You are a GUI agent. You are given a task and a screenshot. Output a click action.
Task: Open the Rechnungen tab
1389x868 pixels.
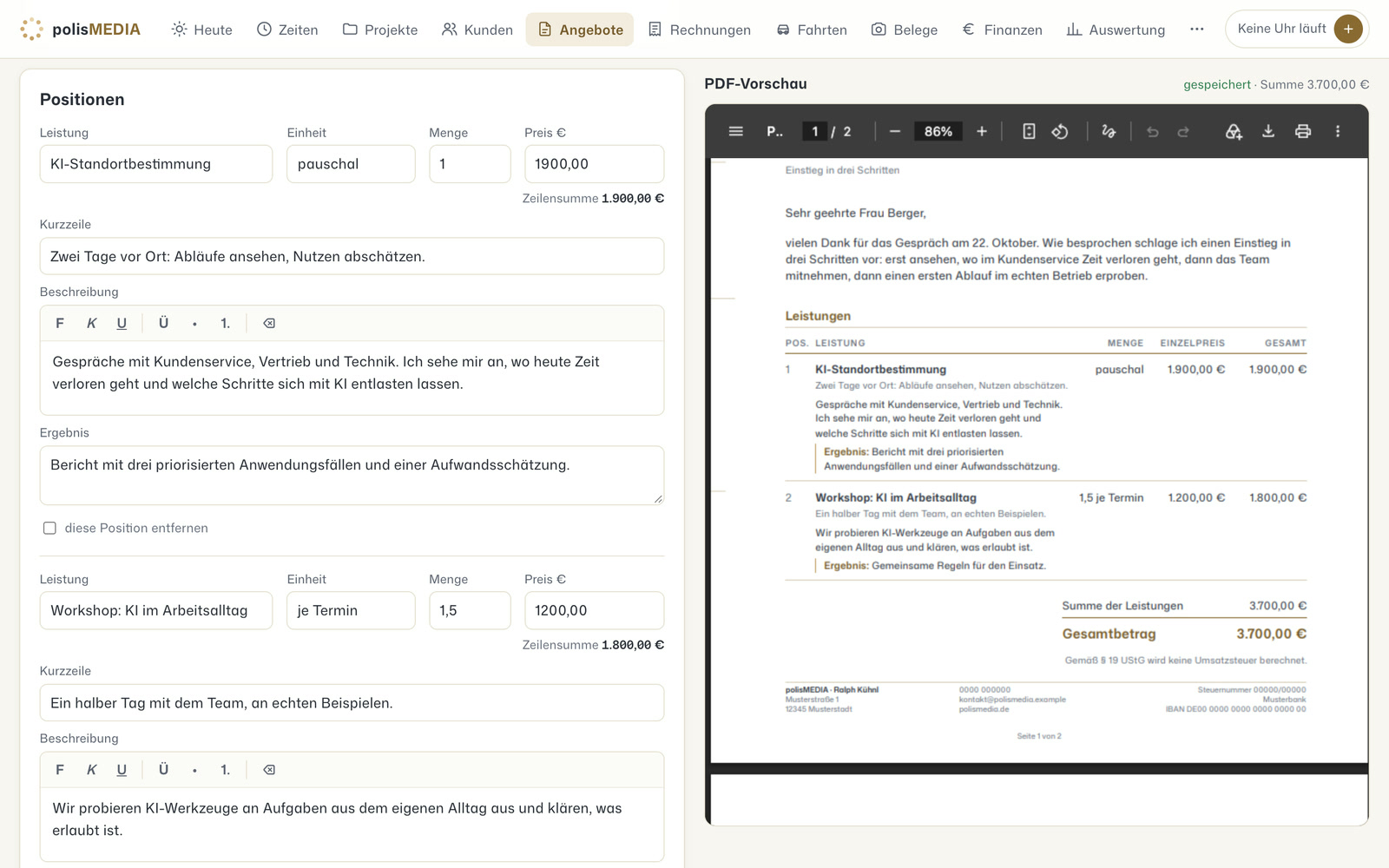[x=700, y=30]
